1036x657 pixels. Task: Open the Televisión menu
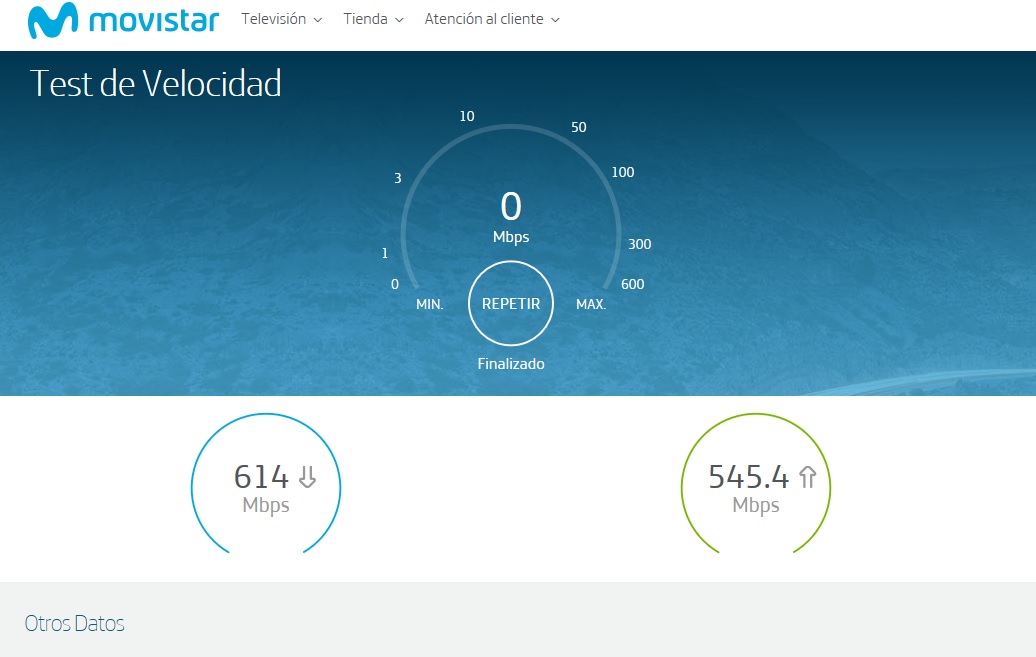coord(281,19)
